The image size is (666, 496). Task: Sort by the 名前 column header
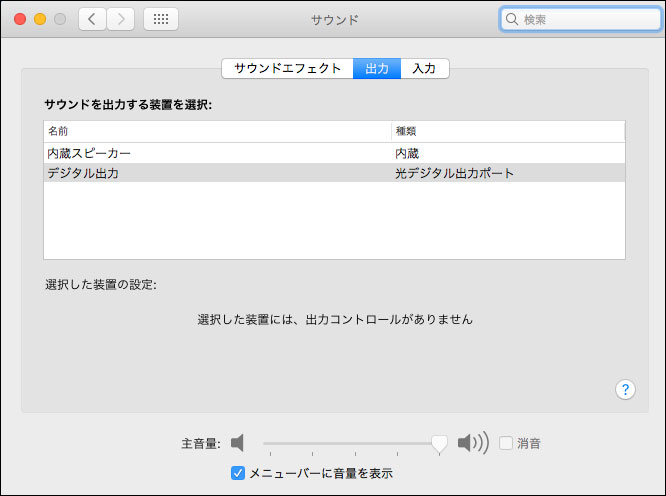click(x=217, y=131)
